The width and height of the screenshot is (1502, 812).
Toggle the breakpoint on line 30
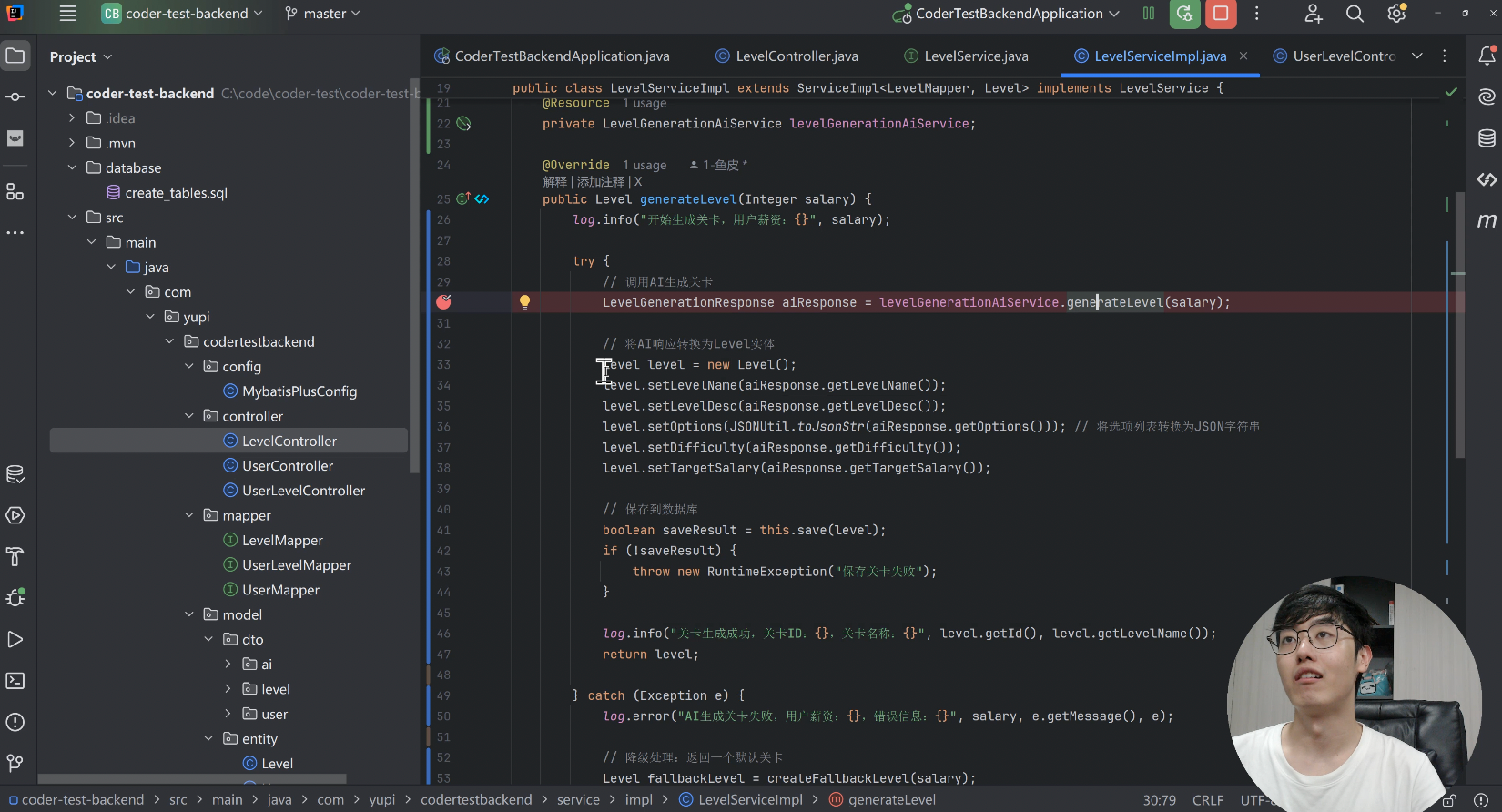(443, 302)
